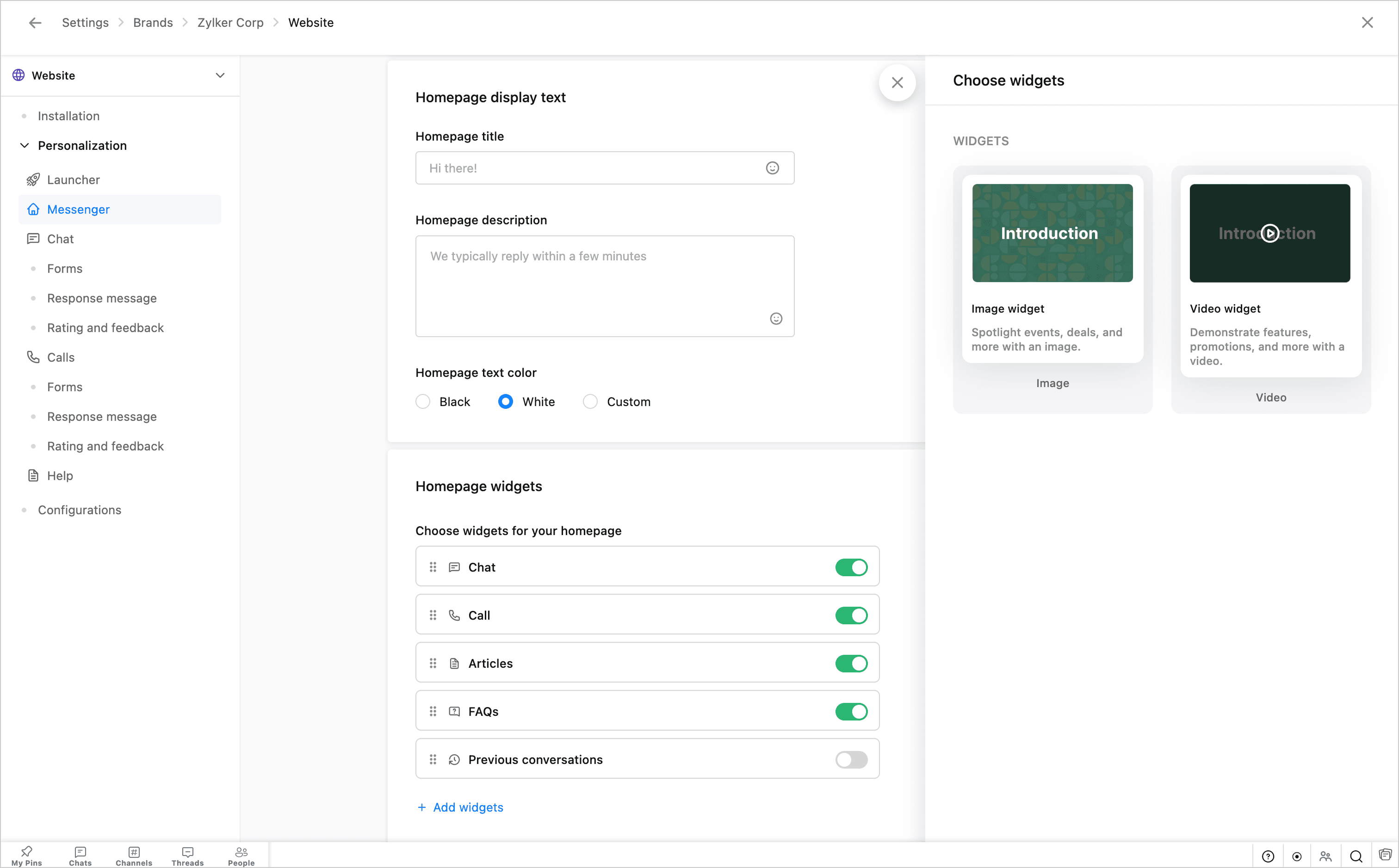Navigate to Brands in breadcrumb
The width and height of the screenshot is (1399, 868).
153,23
